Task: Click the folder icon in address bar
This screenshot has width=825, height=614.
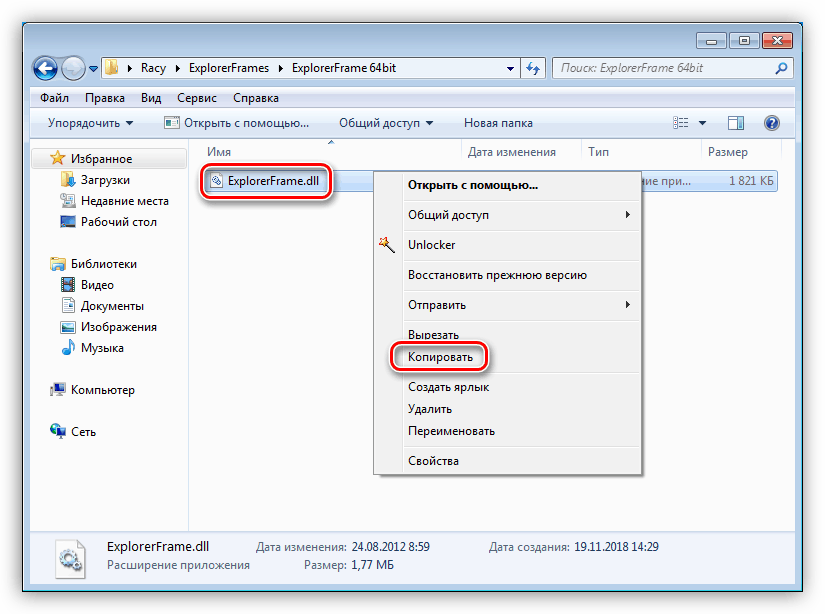Action: [x=112, y=68]
